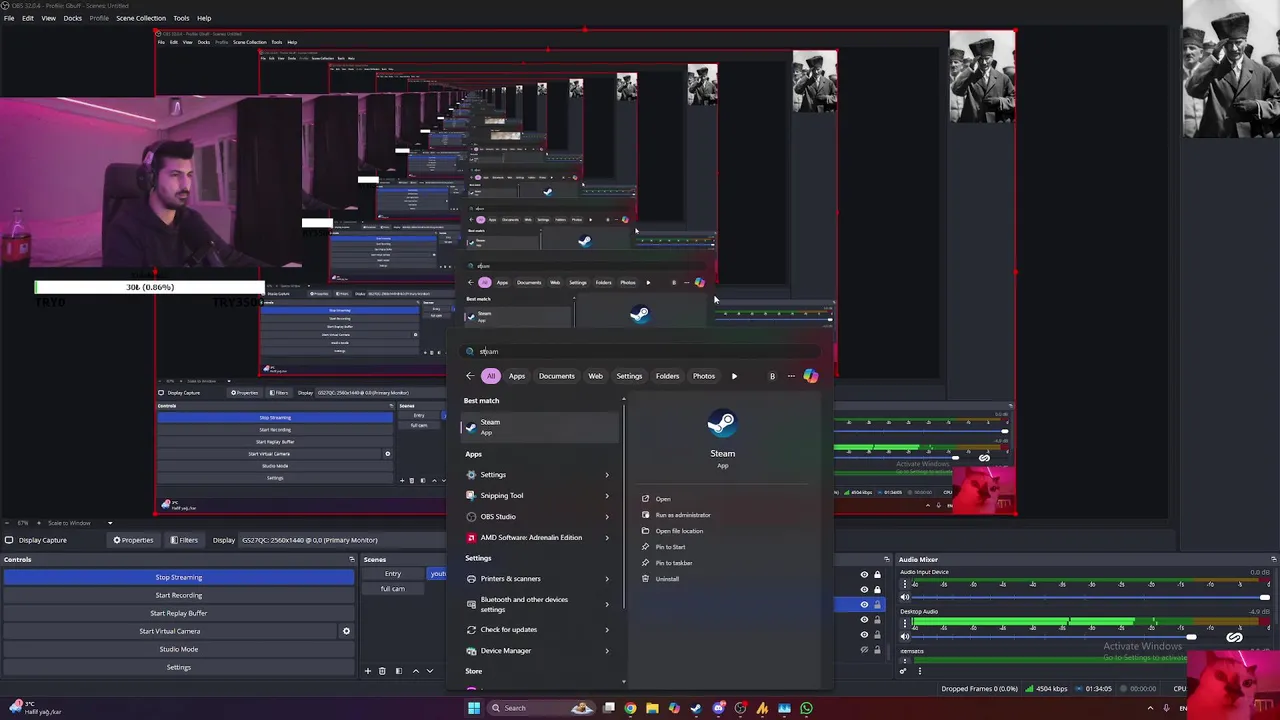Open Google Chrome from the taskbar
1280x720 pixels.
tap(630, 708)
